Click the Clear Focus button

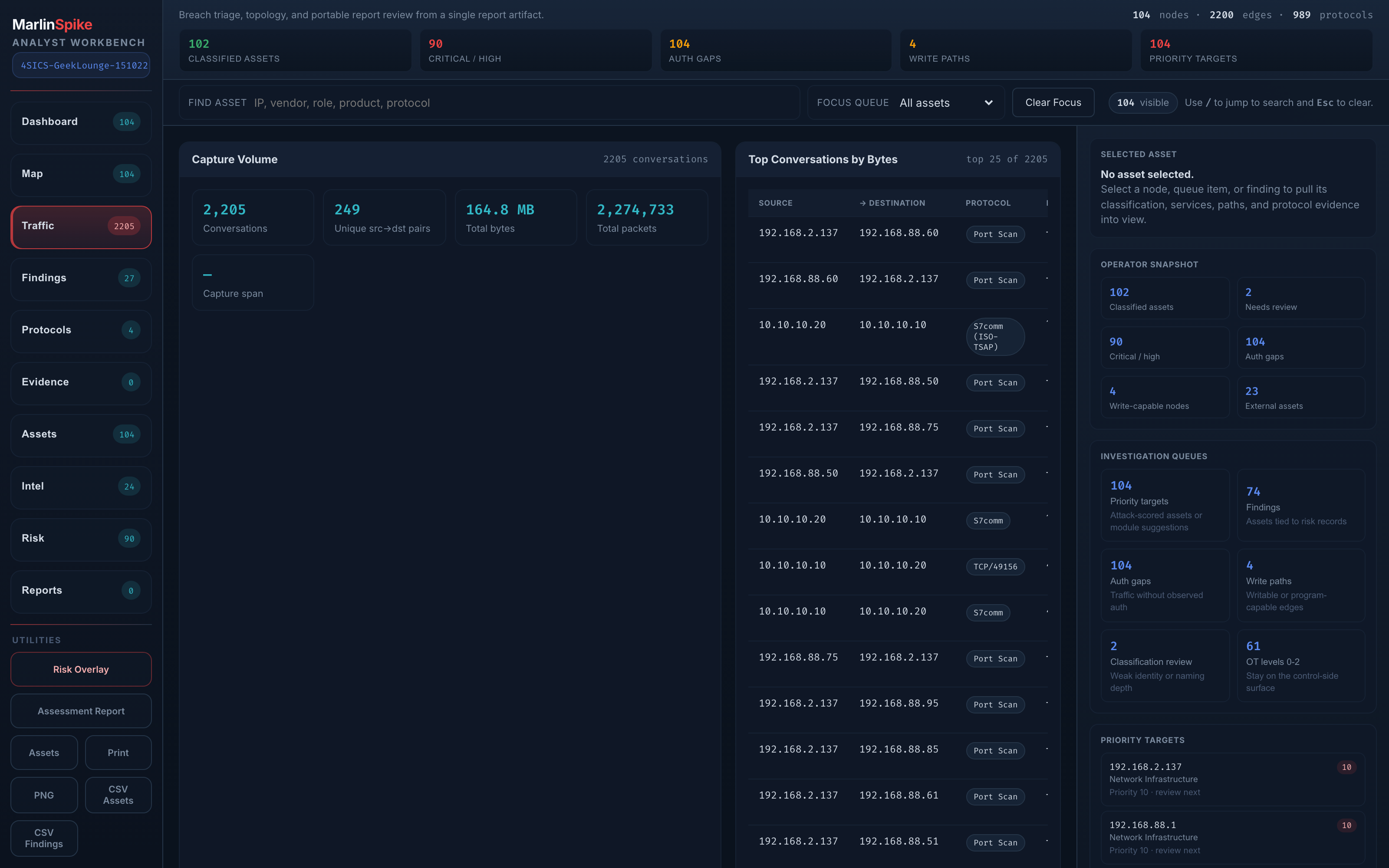point(1053,103)
